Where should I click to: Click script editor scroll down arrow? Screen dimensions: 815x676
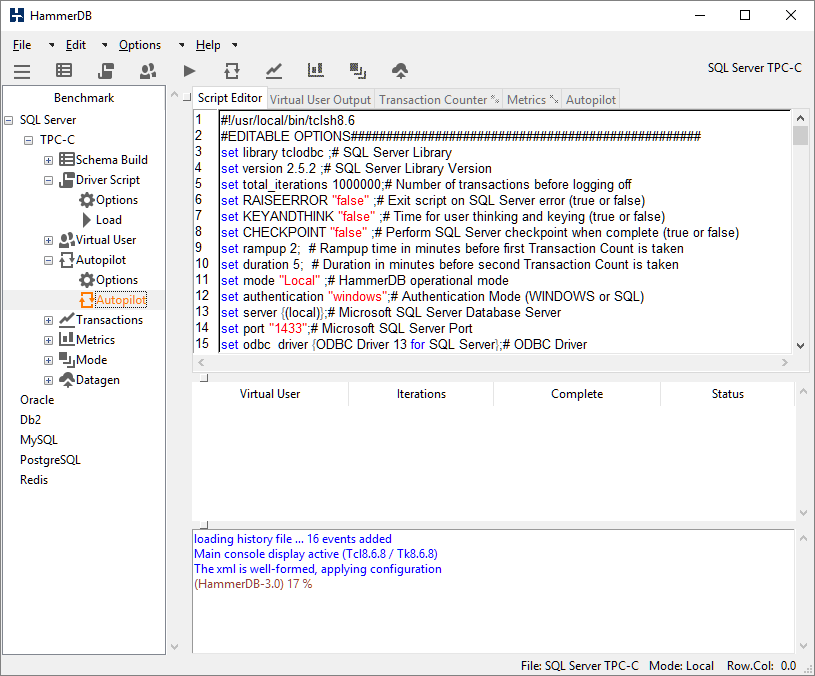[x=800, y=346]
